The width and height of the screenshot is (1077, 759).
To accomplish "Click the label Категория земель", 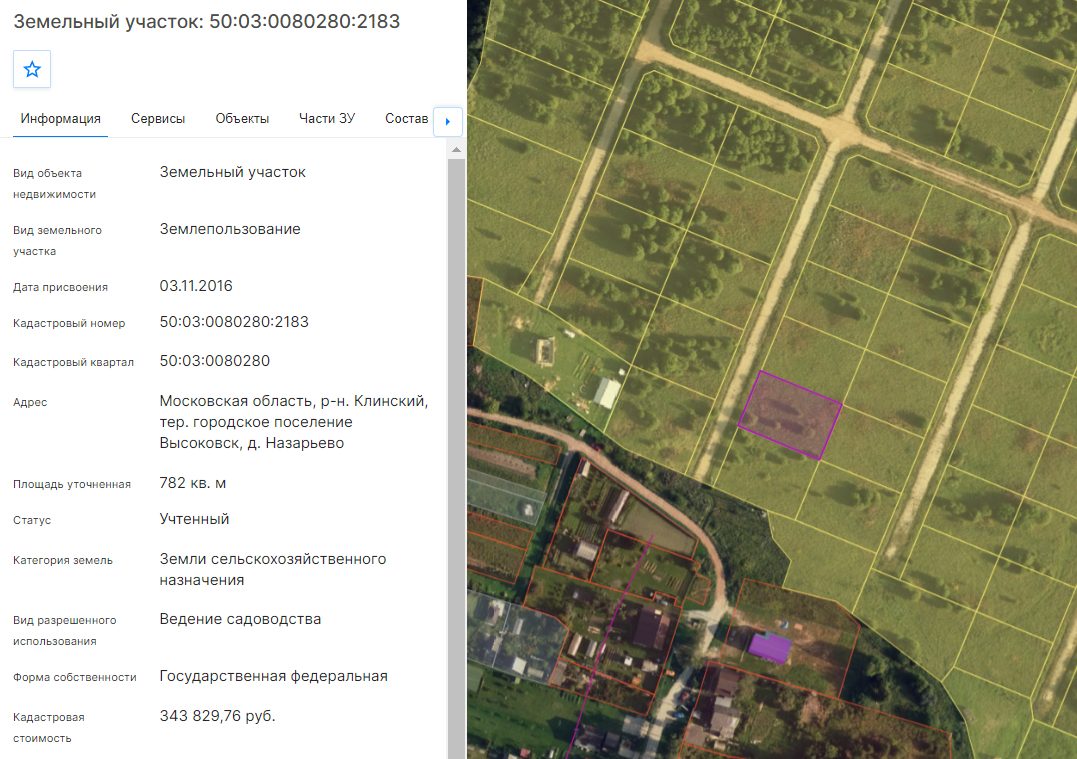I will tap(63, 560).
